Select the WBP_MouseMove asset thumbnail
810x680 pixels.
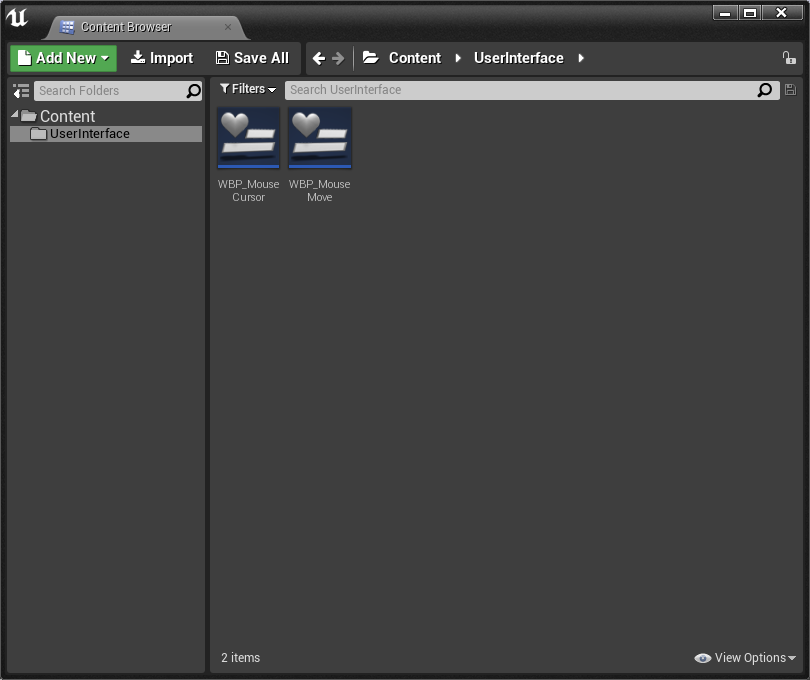point(320,138)
